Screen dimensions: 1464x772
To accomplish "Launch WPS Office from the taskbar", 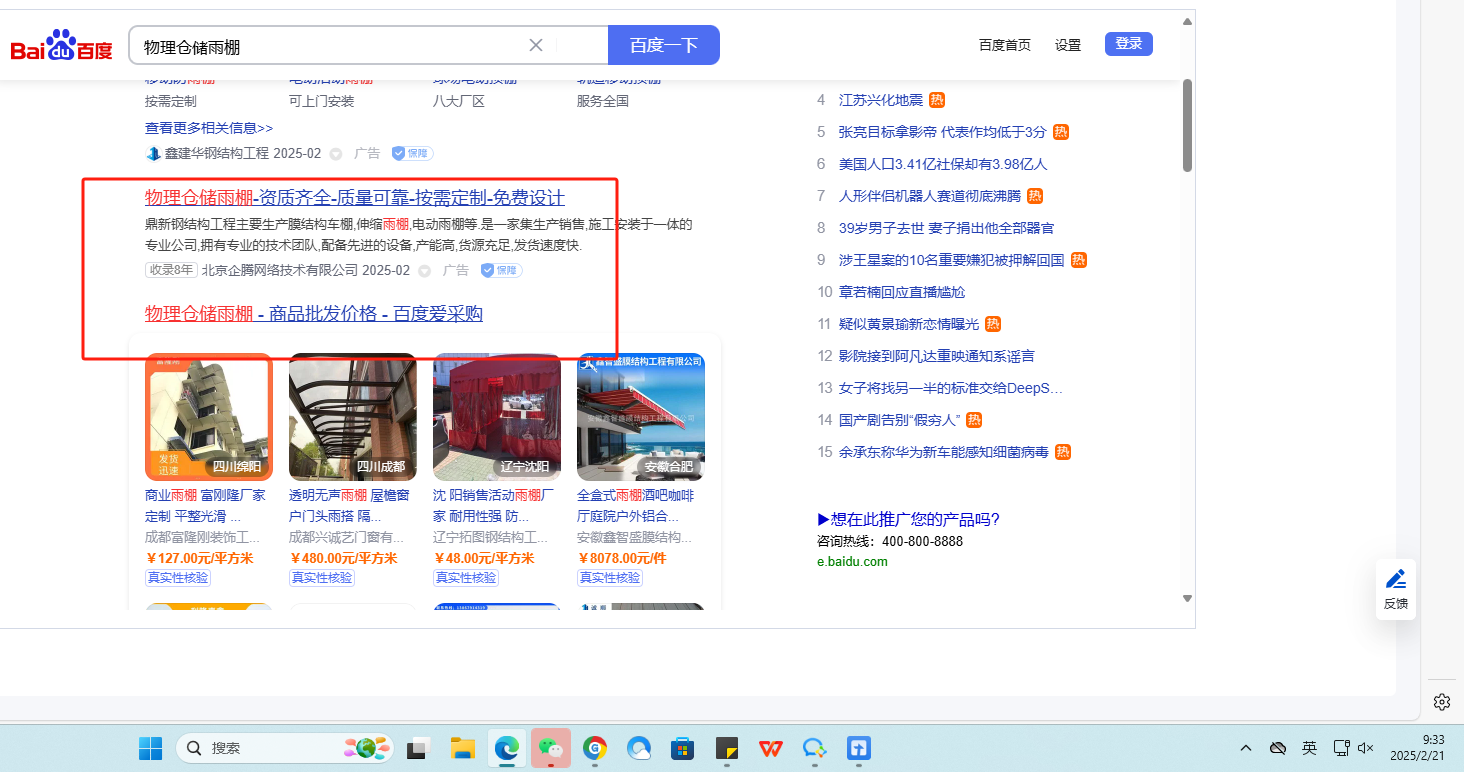I will (770, 748).
